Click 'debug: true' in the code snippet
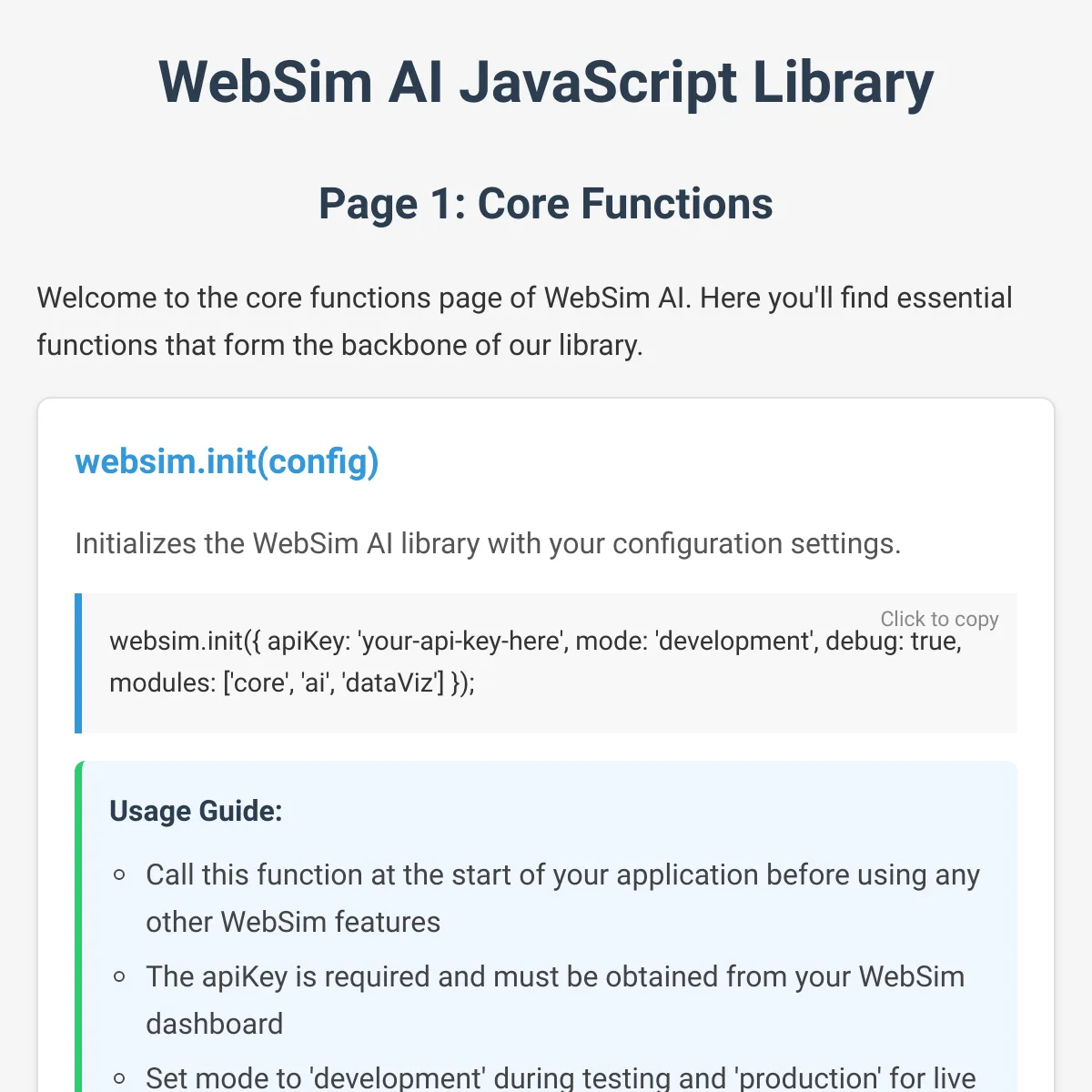The width and height of the screenshot is (1092, 1092). (x=894, y=642)
